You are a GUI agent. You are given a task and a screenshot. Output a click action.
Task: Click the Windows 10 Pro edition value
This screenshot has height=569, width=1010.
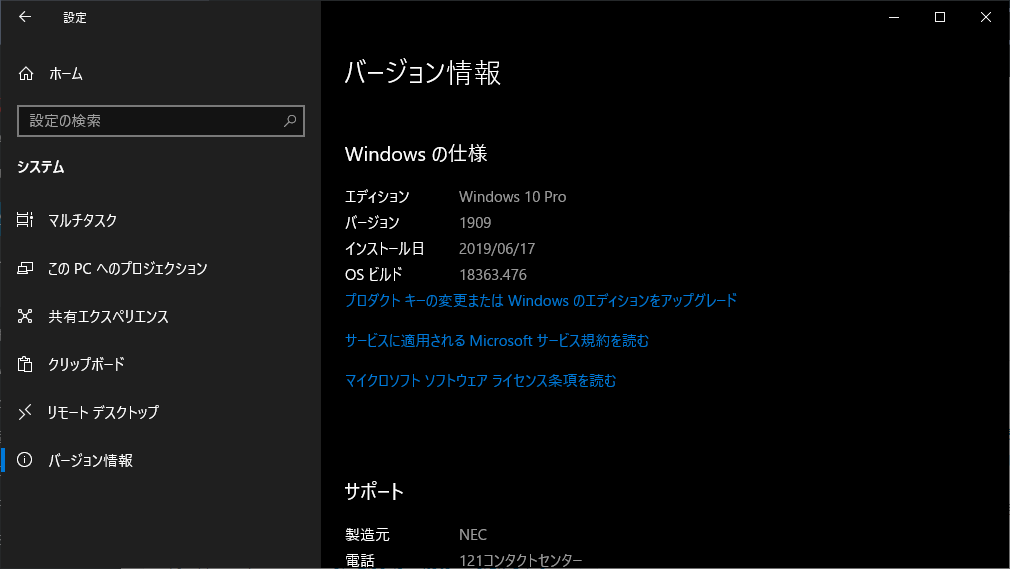click(x=513, y=197)
